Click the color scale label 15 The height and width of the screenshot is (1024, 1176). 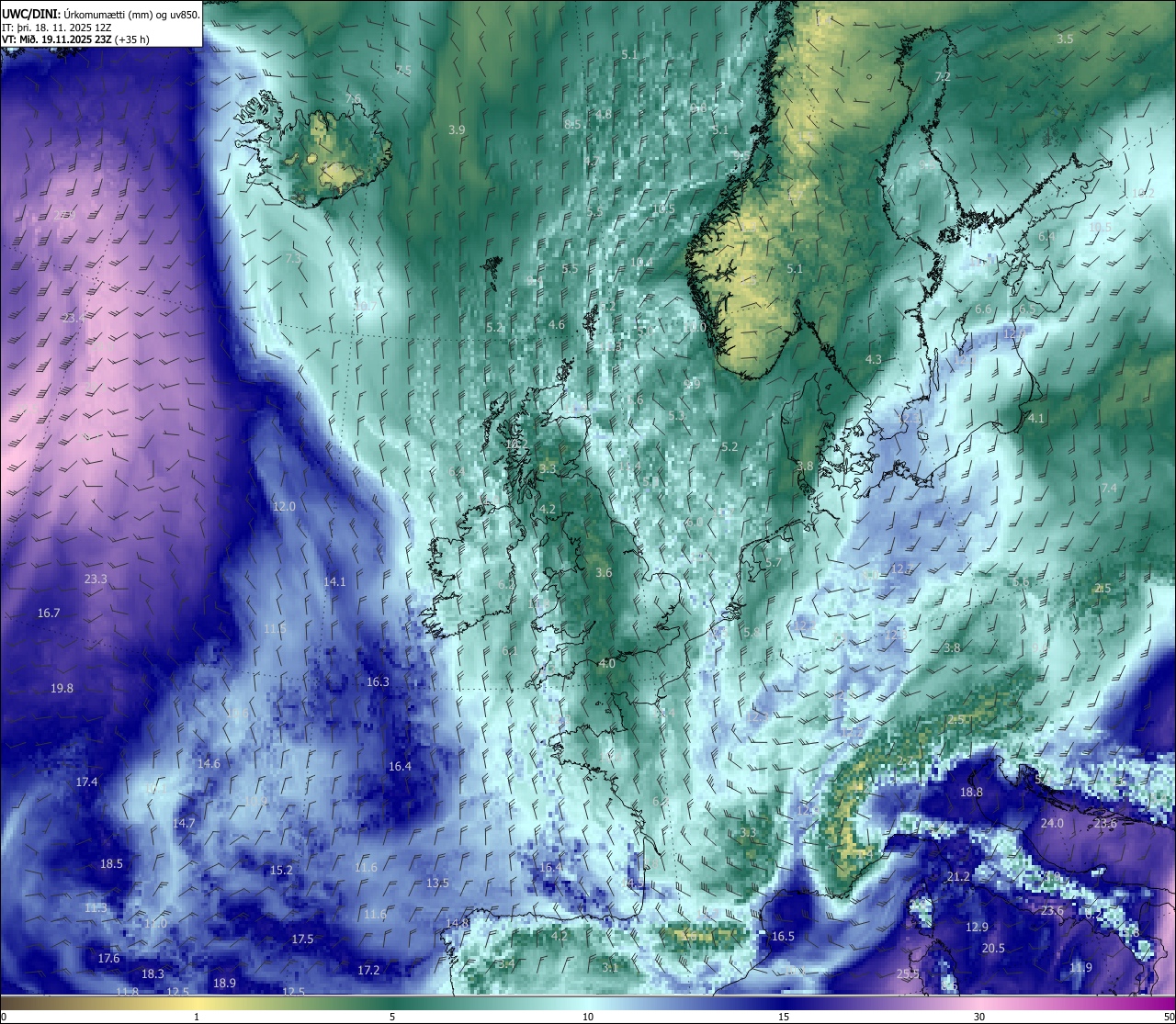784,1017
